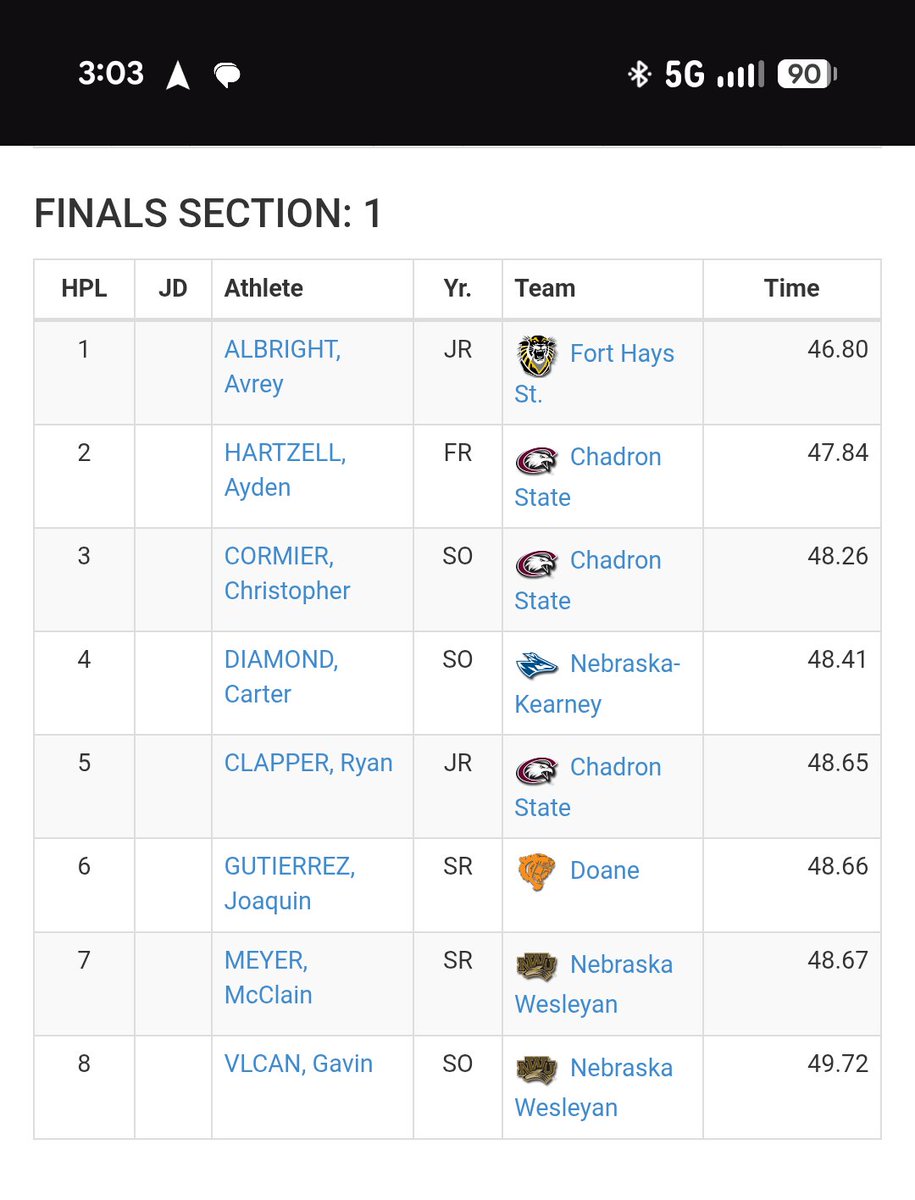Open athlete HARTZELL, Ayden profile
The image size is (915, 1200).
(x=285, y=470)
